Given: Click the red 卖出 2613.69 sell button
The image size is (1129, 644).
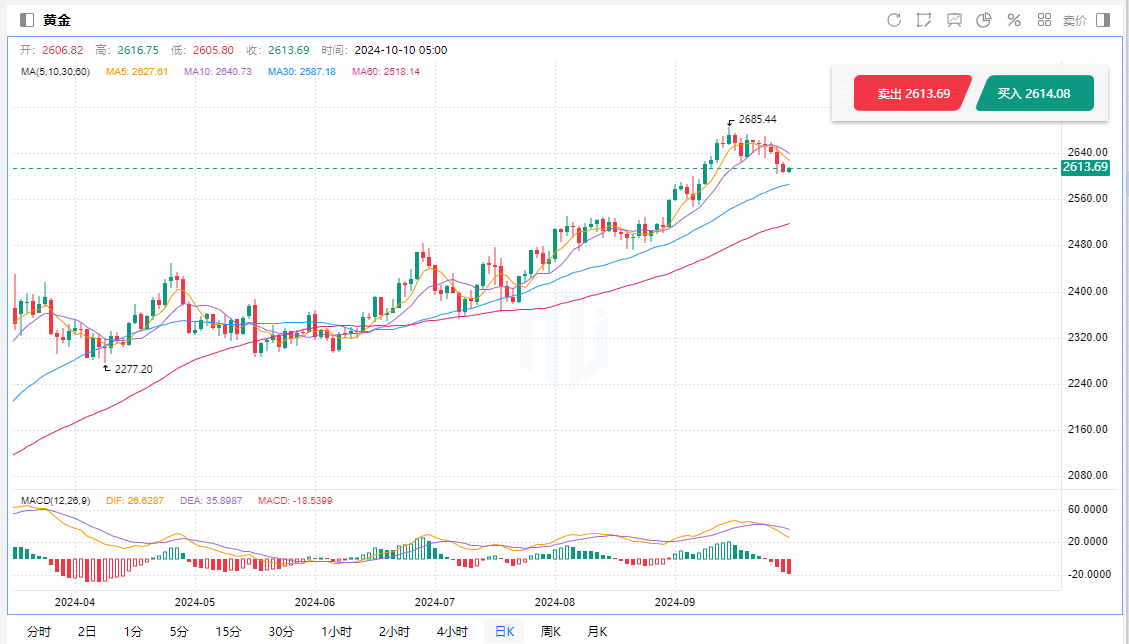Looking at the screenshot, I should tap(913, 93).
